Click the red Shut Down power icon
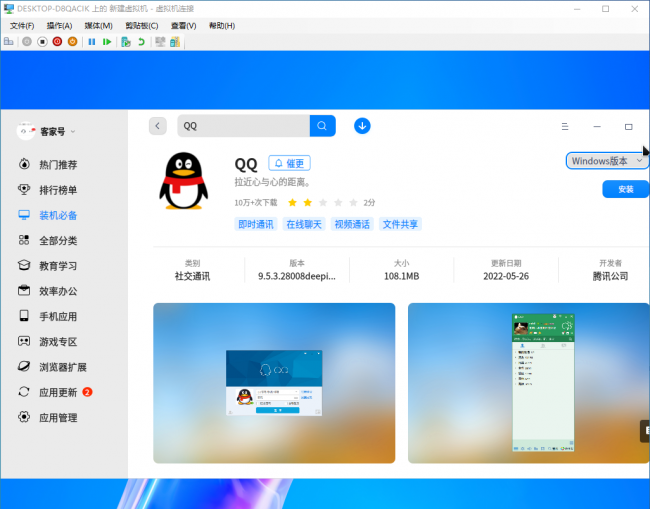650x509 pixels. (x=57, y=41)
